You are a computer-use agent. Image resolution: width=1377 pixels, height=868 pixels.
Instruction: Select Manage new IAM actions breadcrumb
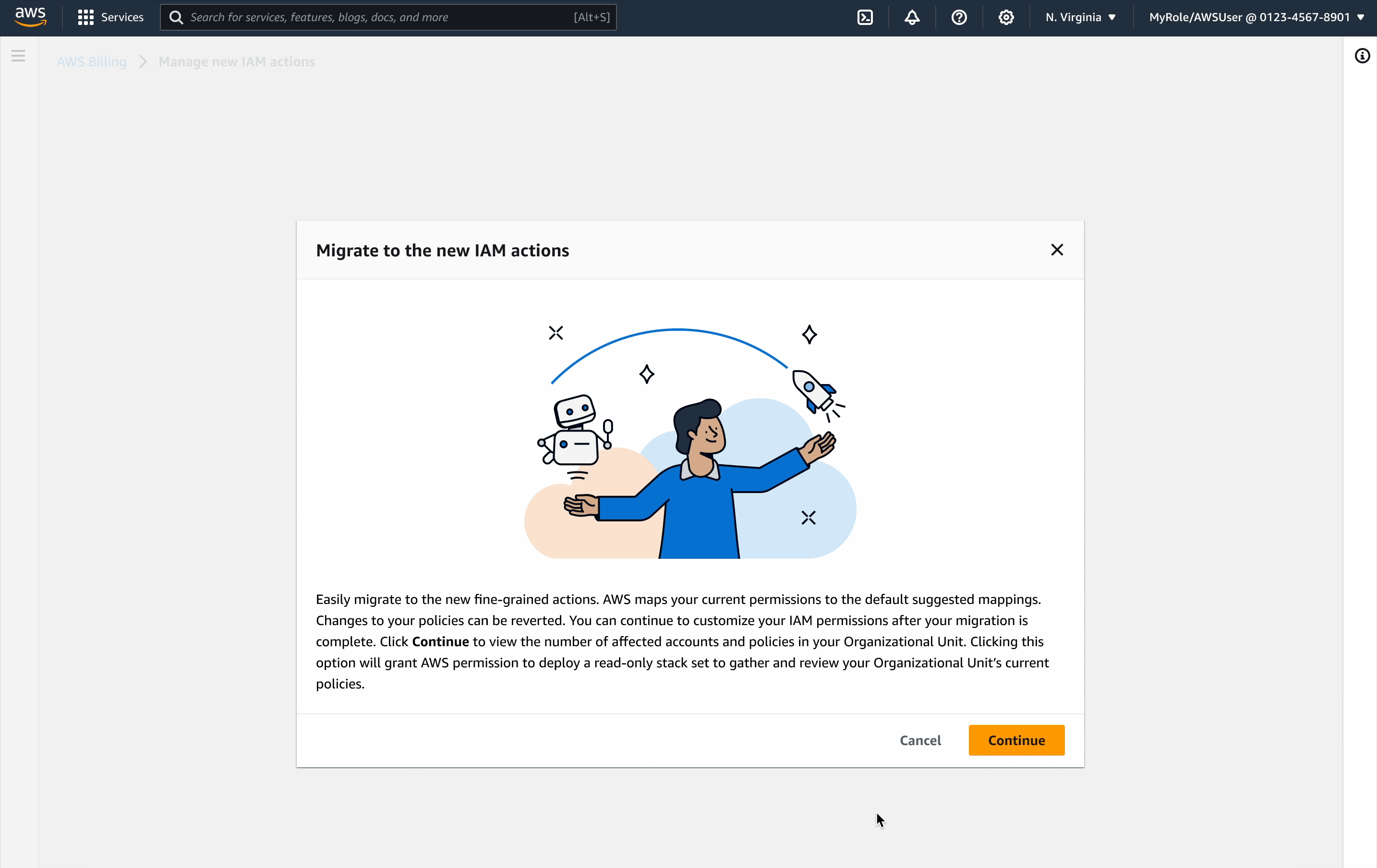click(236, 61)
